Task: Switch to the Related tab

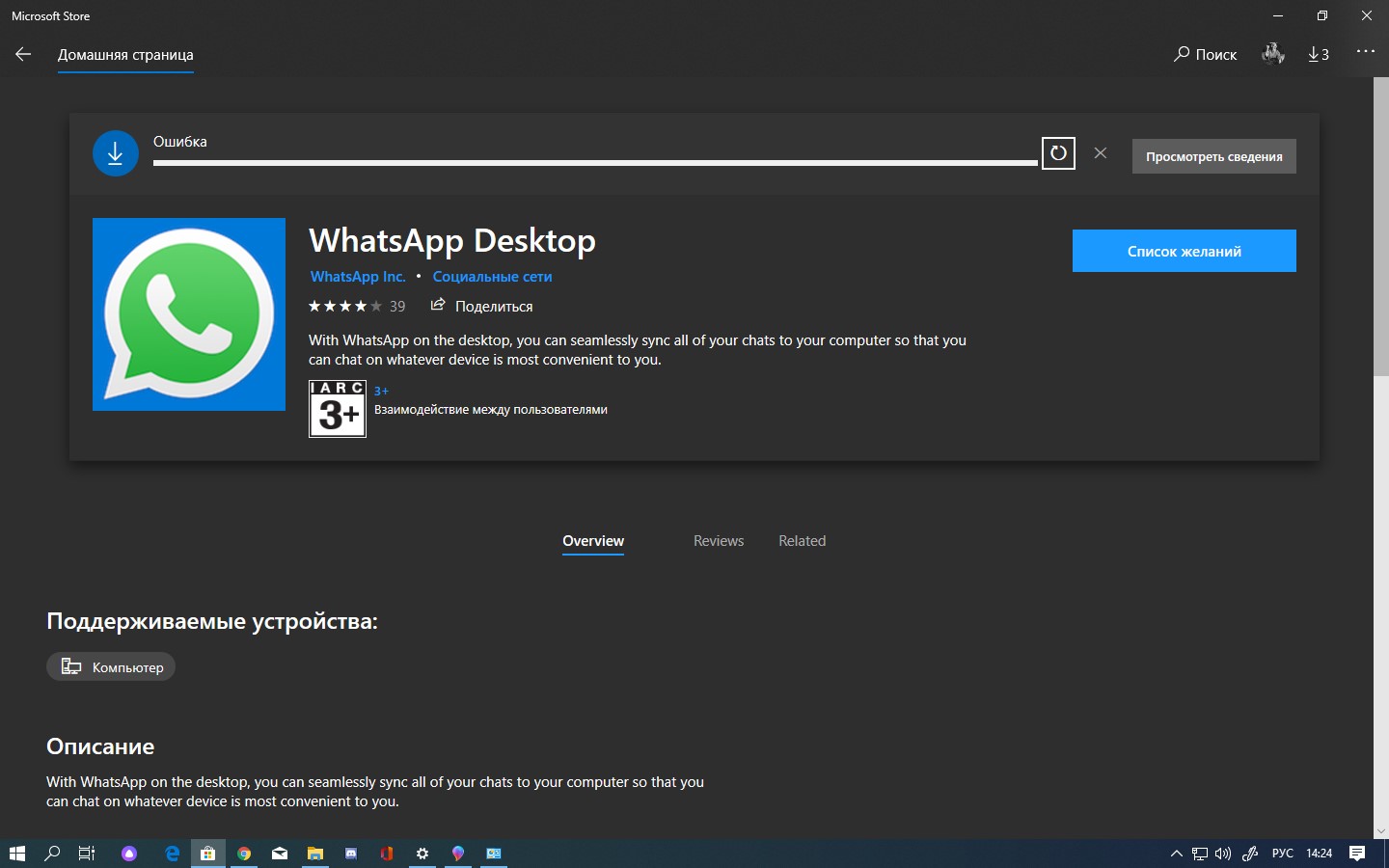Action: point(803,541)
